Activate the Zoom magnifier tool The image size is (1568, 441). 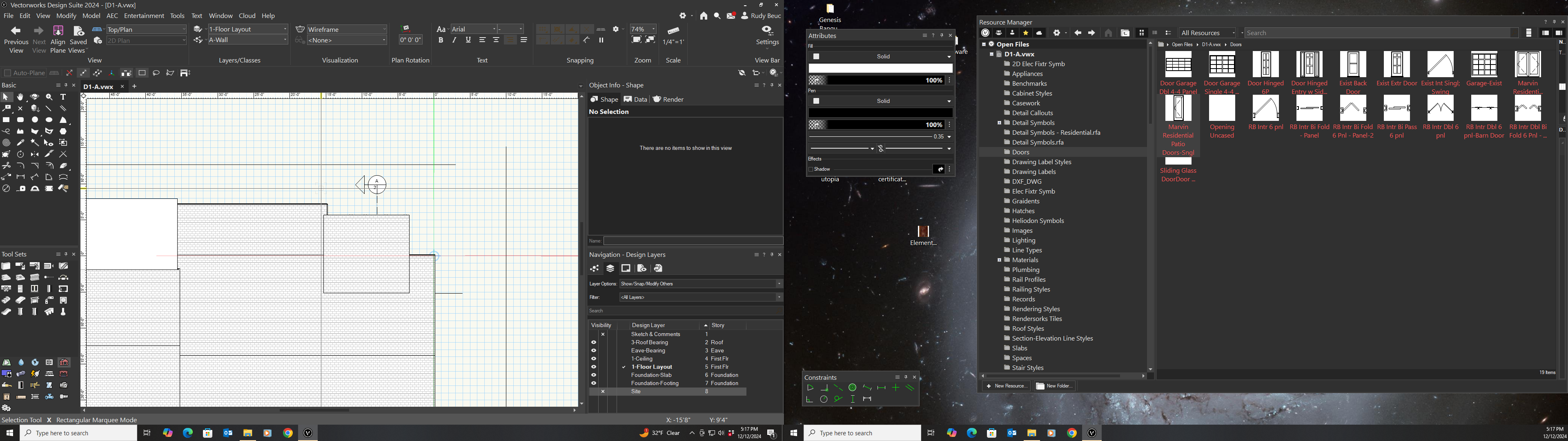pos(49,98)
